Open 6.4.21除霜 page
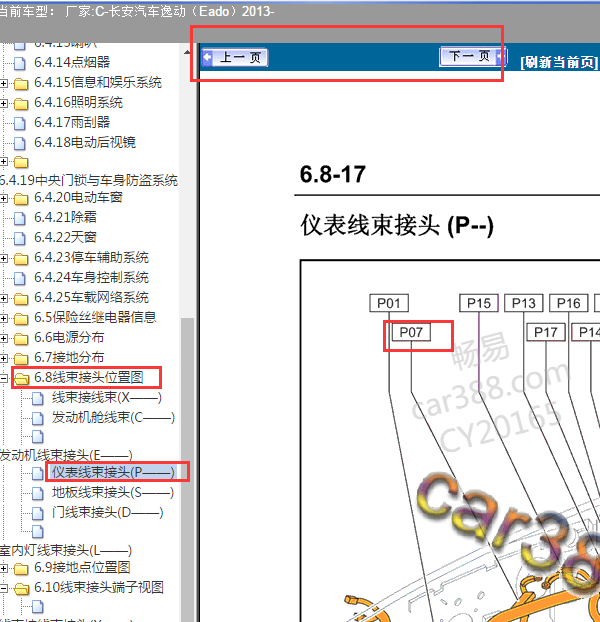Screen dimensions: 600x622 (x=65, y=217)
